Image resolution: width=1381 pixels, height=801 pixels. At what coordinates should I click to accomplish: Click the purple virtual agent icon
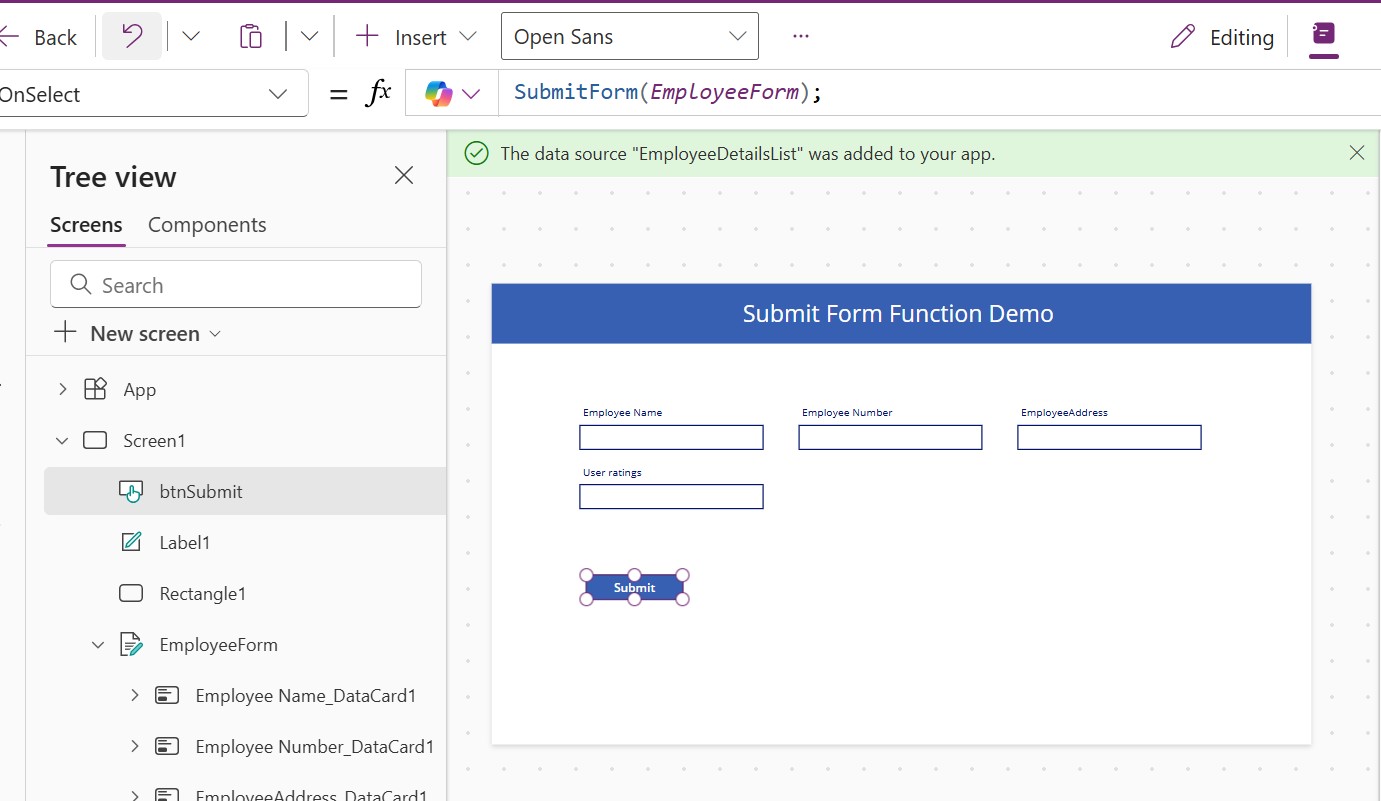pyautogui.click(x=1323, y=35)
